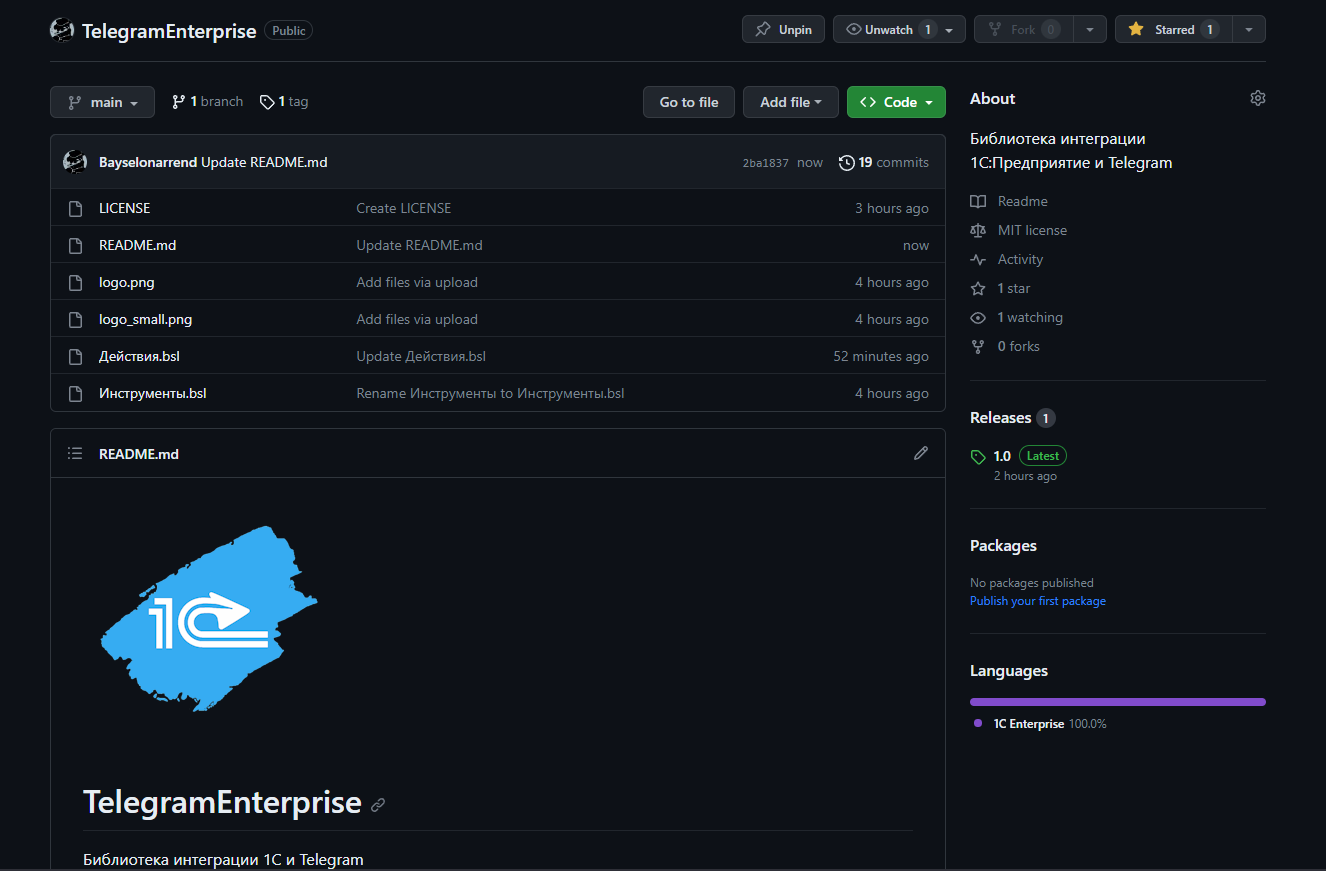Open README.md in the file list

[137, 245]
